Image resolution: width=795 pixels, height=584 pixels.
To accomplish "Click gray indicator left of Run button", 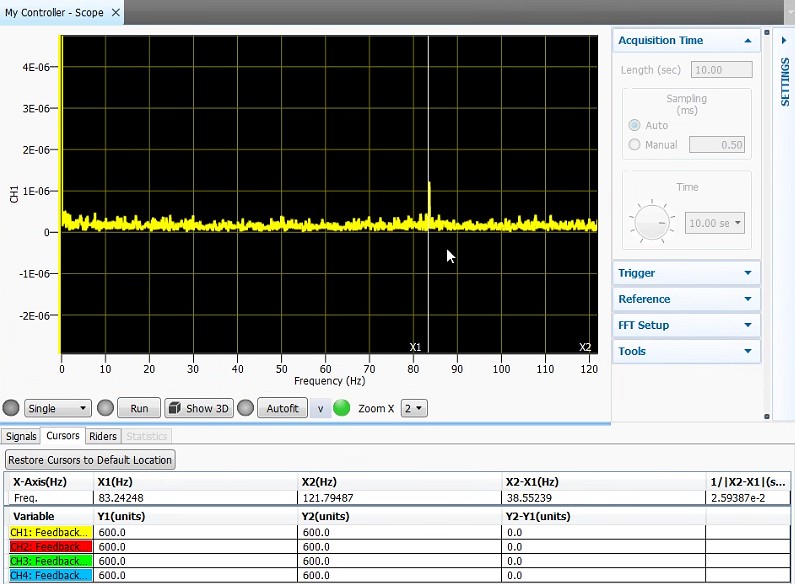I will (x=105, y=408).
